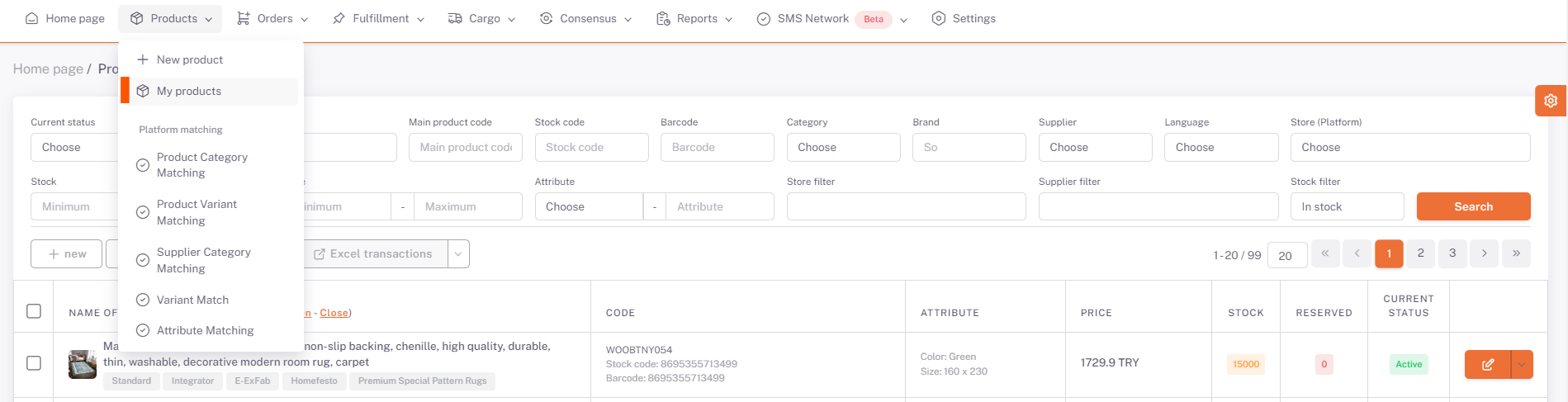Check the first product row checkbox

[x=34, y=363]
